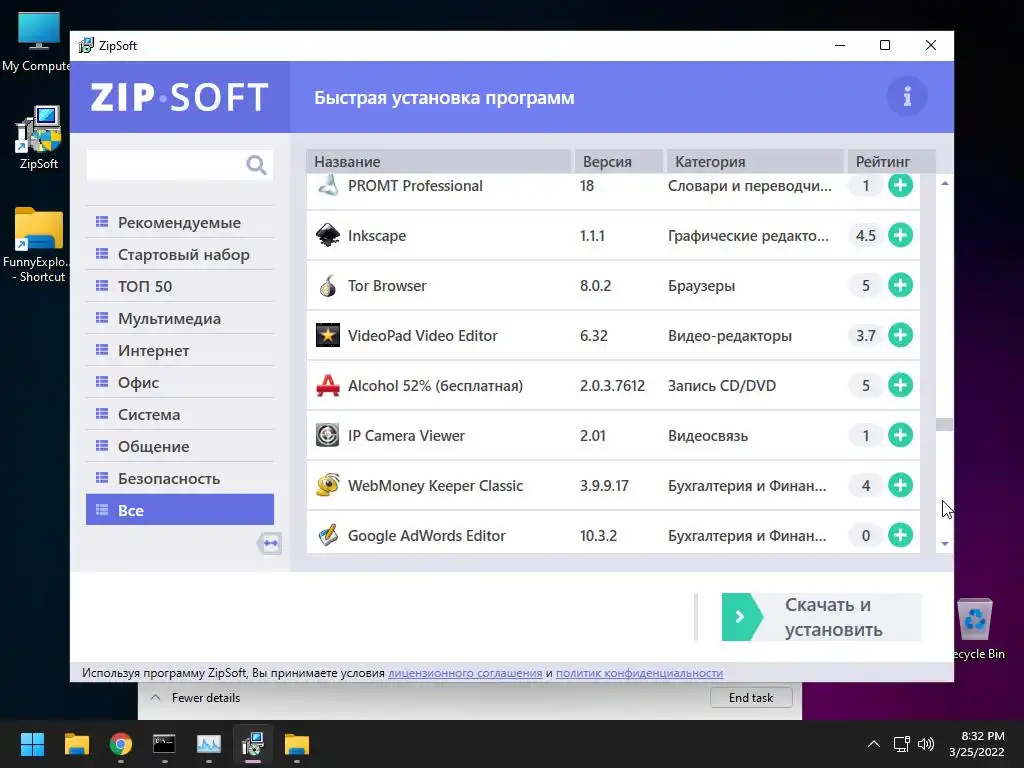This screenshot has width=1024, height=768.
Task: Add WebMoney Keeper Classic with plus icon
Action: tap(900, 485)
